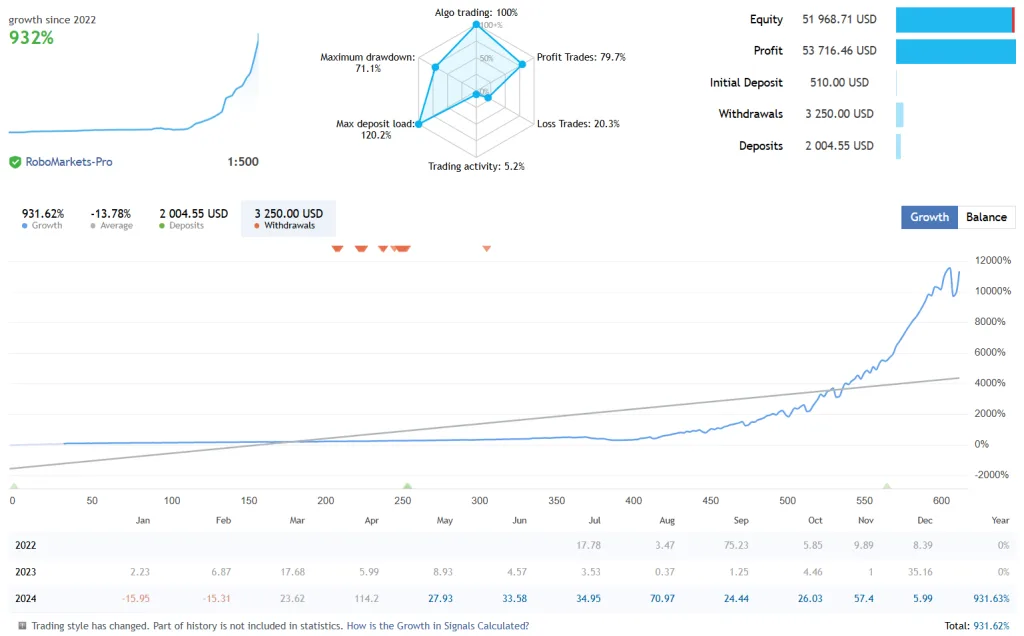The image size is (1024, 636).
Task: Click the first orange withdrawal marker triangle
Action: click(x=337, y=248)
